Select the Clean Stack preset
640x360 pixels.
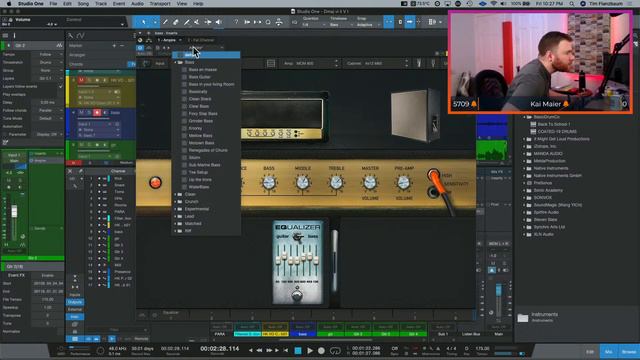200,99
